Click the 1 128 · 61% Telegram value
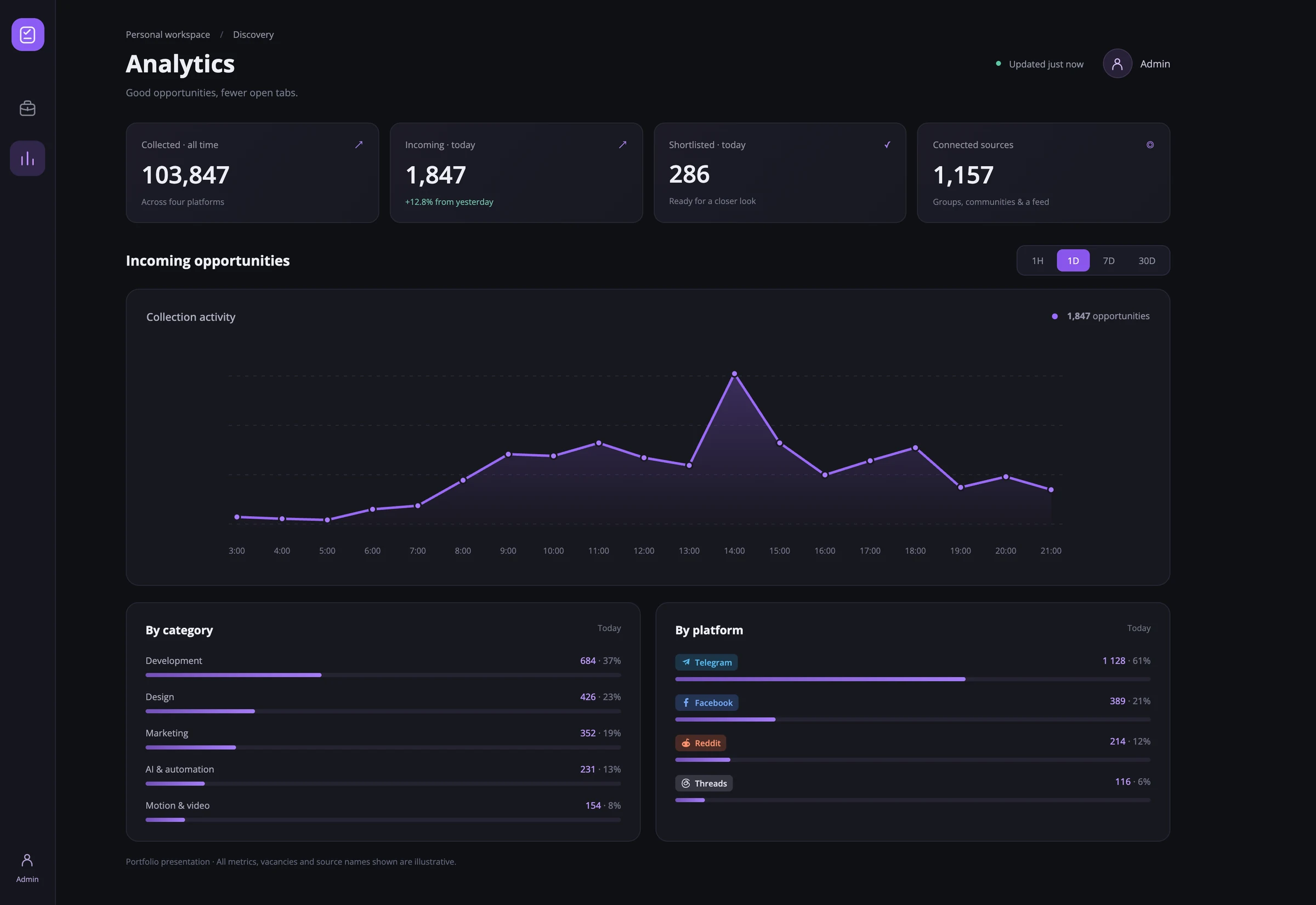1316x905 pixels. [1126, 660]
